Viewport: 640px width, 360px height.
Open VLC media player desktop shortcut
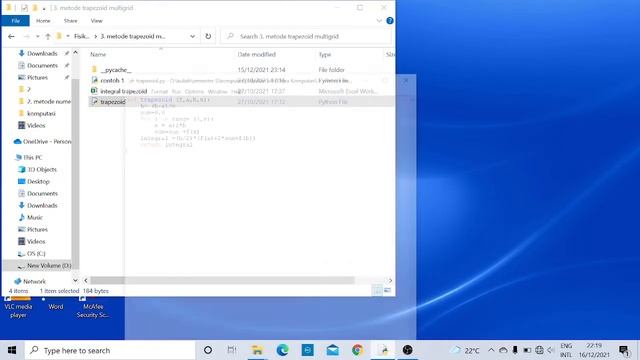tap(18, 308)
